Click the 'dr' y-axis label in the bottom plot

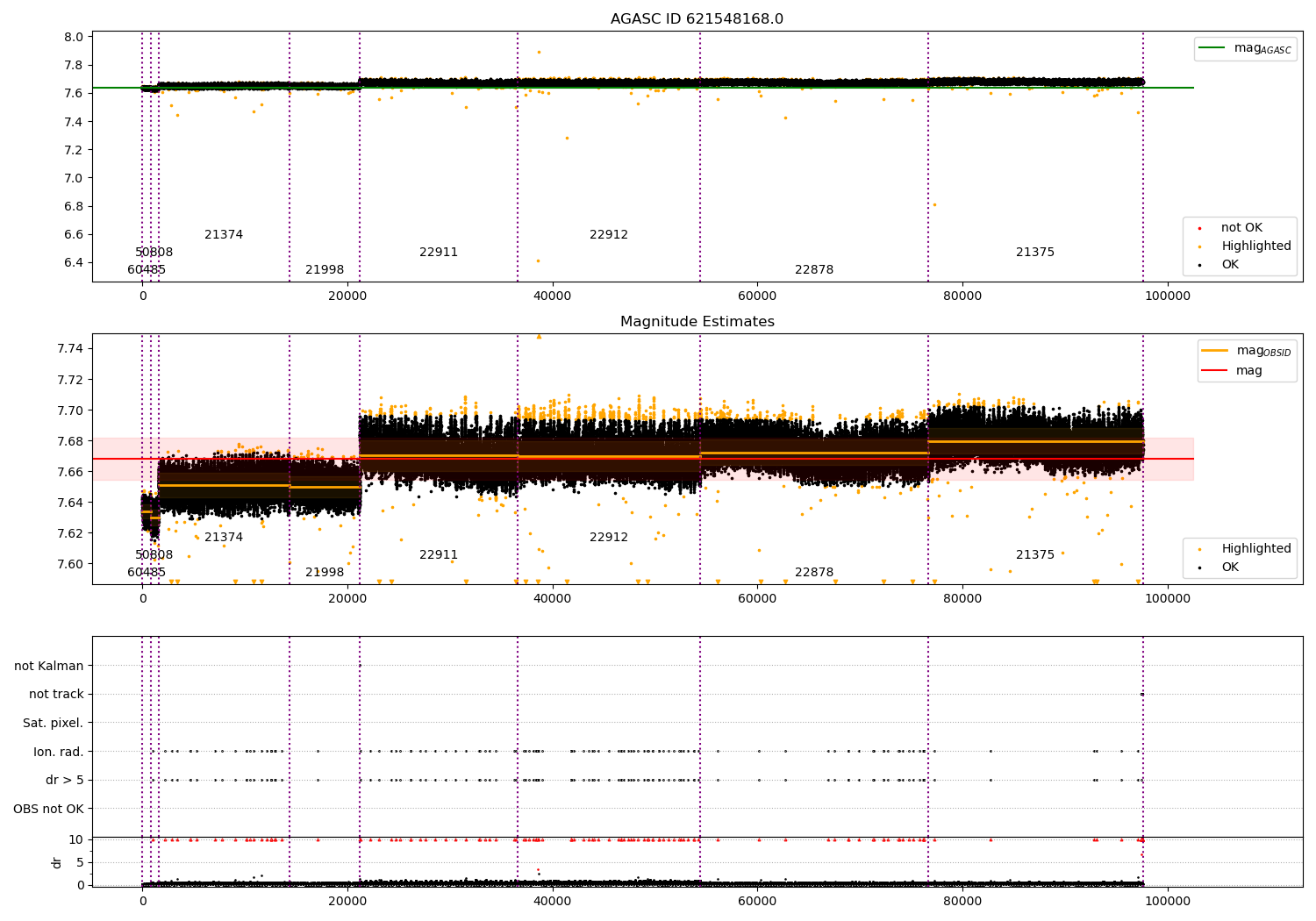57,862
